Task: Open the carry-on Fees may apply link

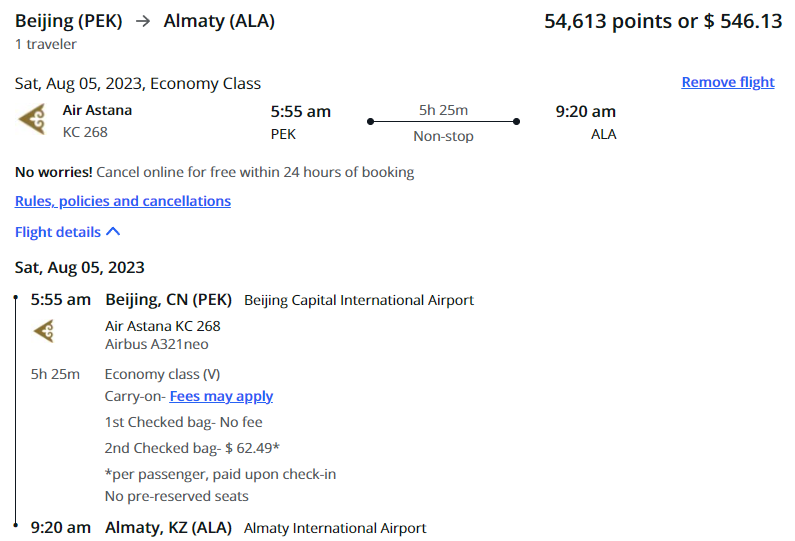Action: (221, 396)
